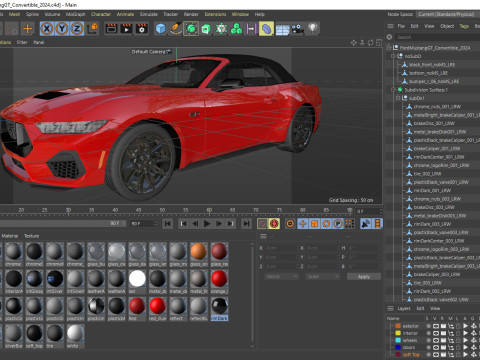Click the coordinate system icon beside Z
480x360 pixels.
click(x=93, y=29)
